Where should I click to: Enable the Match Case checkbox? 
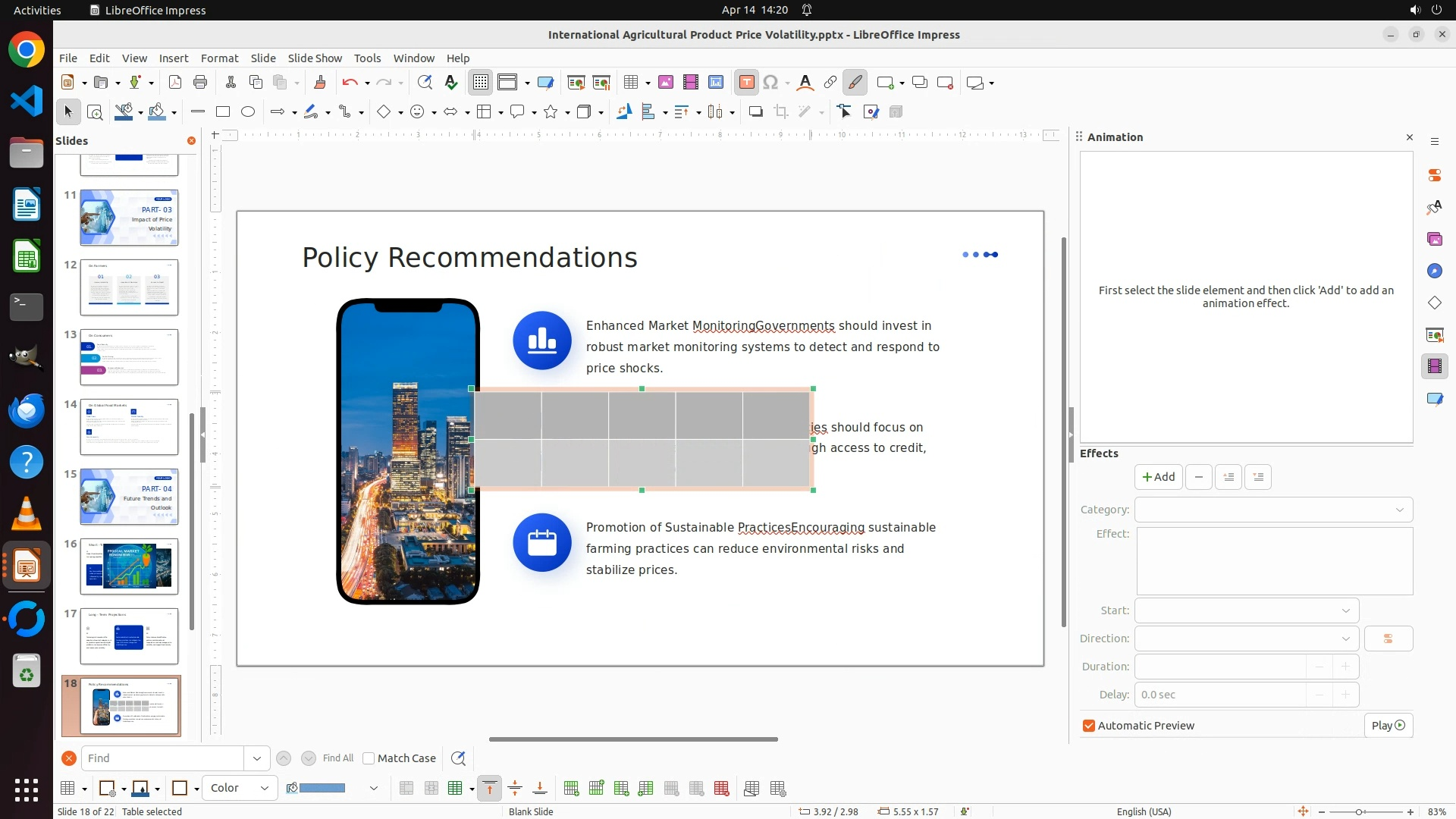[x=369, y=758]
